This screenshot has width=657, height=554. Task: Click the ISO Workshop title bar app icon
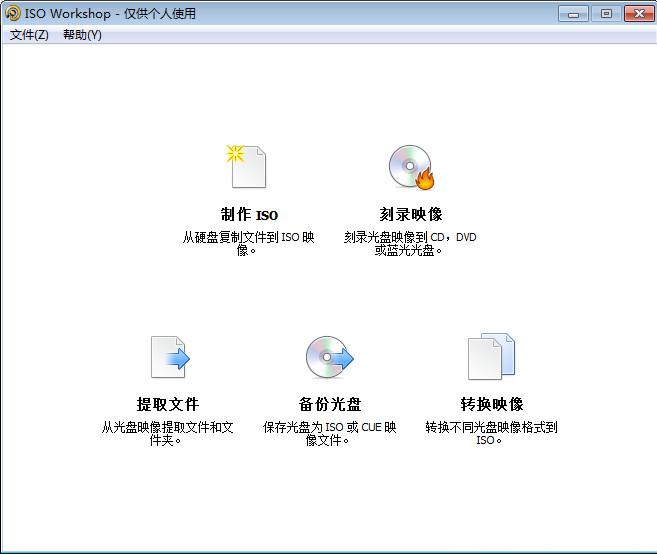(x=13, y=13)
